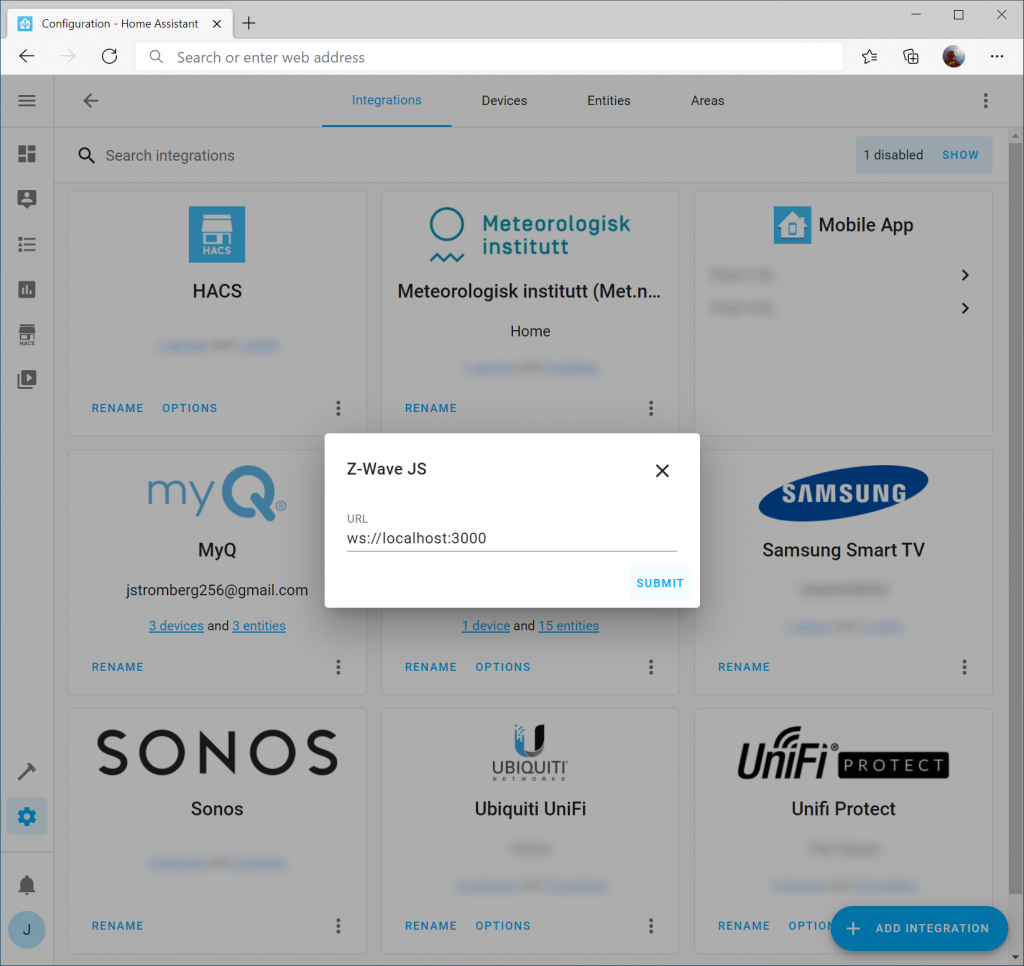
Task: Switch to the Areas tab
Action: [707, 101]
